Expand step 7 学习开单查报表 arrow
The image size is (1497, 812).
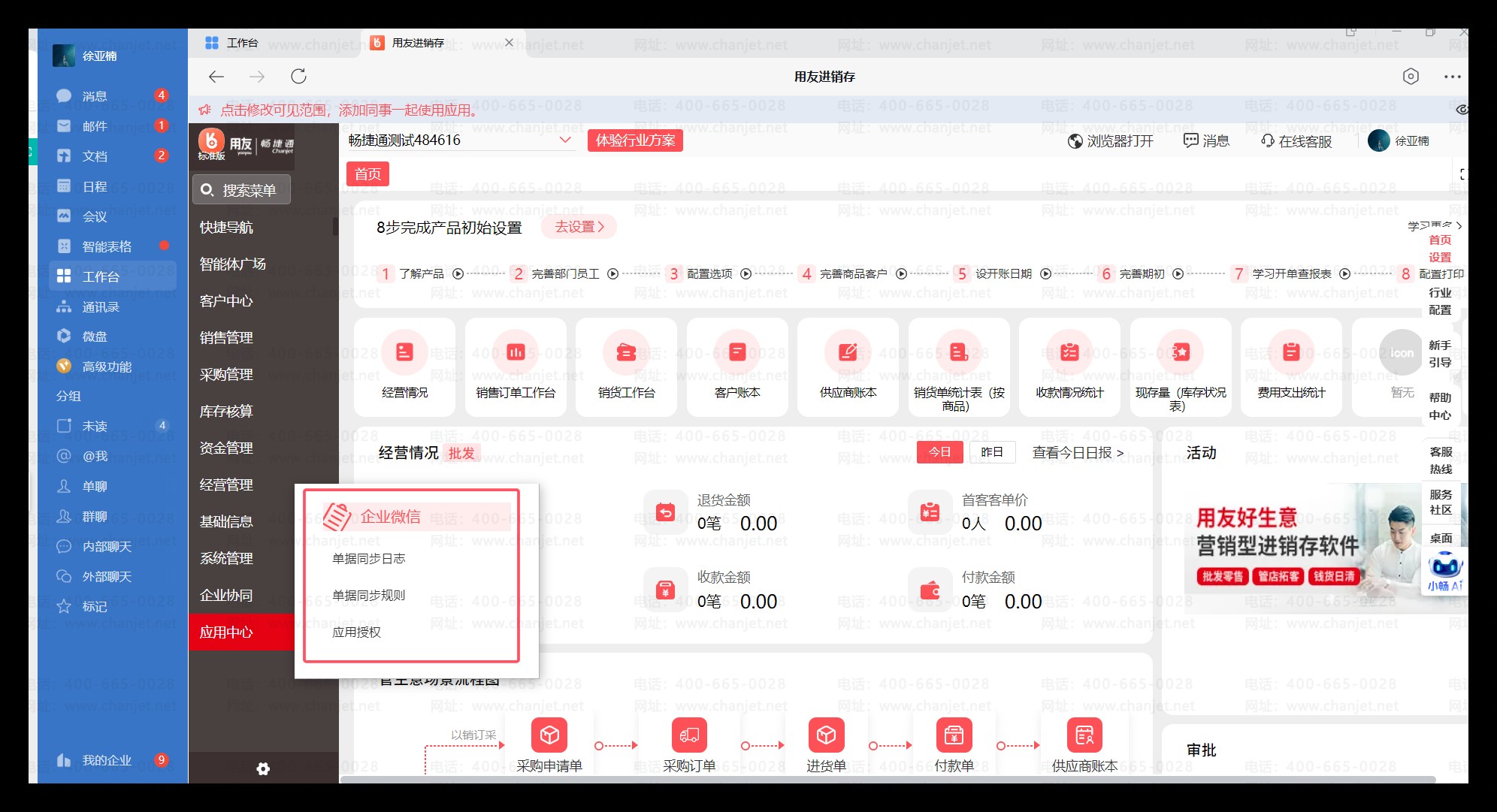pos(1344,274)
